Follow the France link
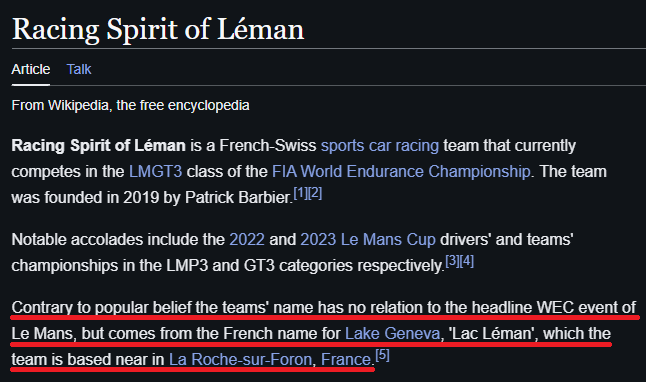The image size is (646, 382). [x=346, y=359]
